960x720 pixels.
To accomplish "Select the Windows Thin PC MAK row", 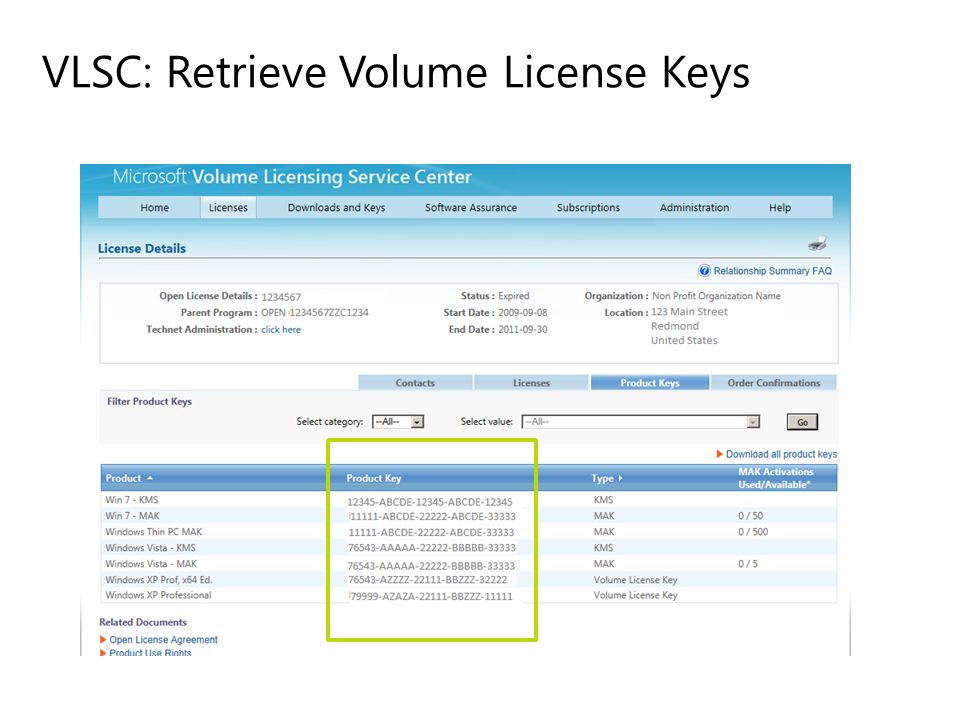I will pos(468,531).
